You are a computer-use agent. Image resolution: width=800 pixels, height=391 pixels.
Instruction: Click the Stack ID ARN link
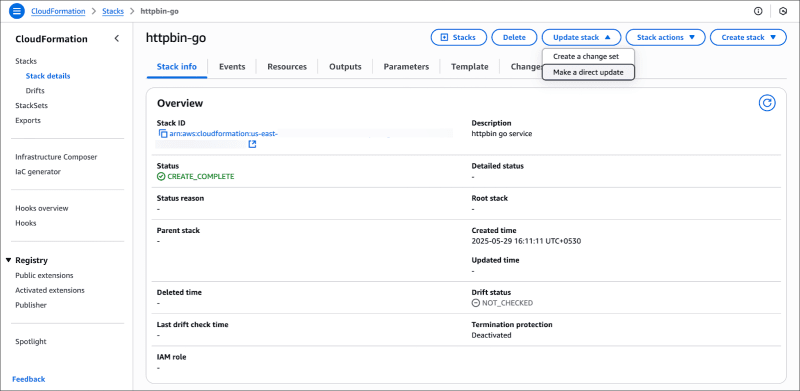[x=223, y=134]
